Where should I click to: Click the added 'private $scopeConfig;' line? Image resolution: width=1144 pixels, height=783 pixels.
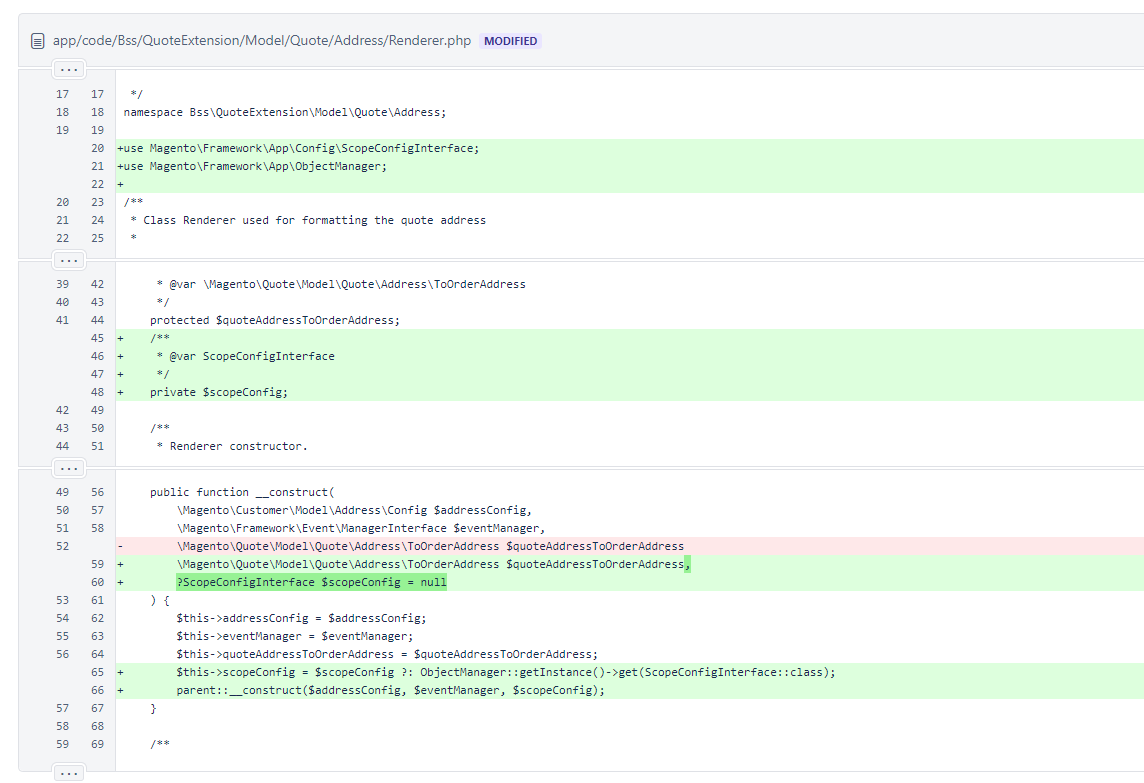coord(219,392)
